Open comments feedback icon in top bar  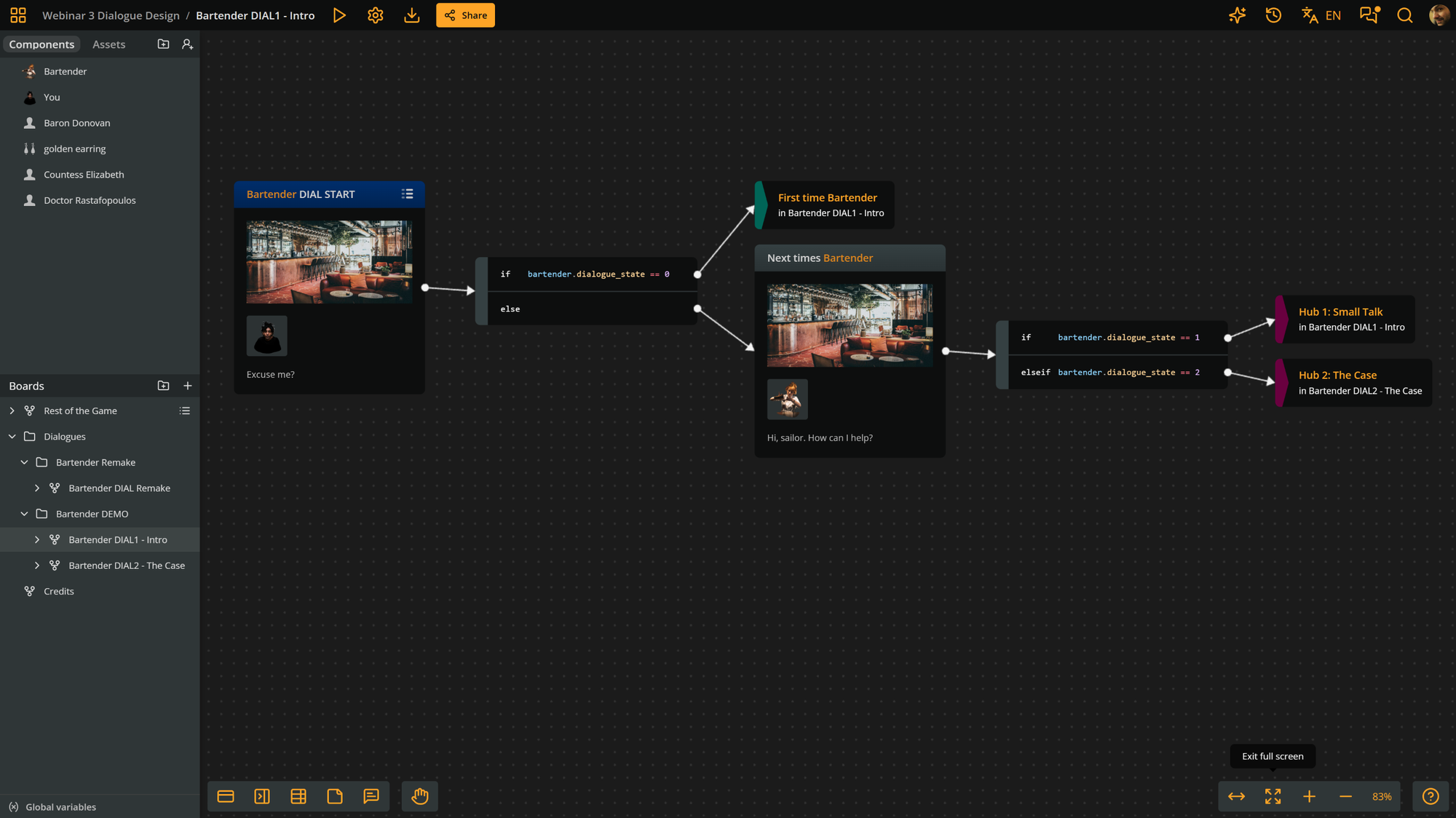(x=1369, y=15)
